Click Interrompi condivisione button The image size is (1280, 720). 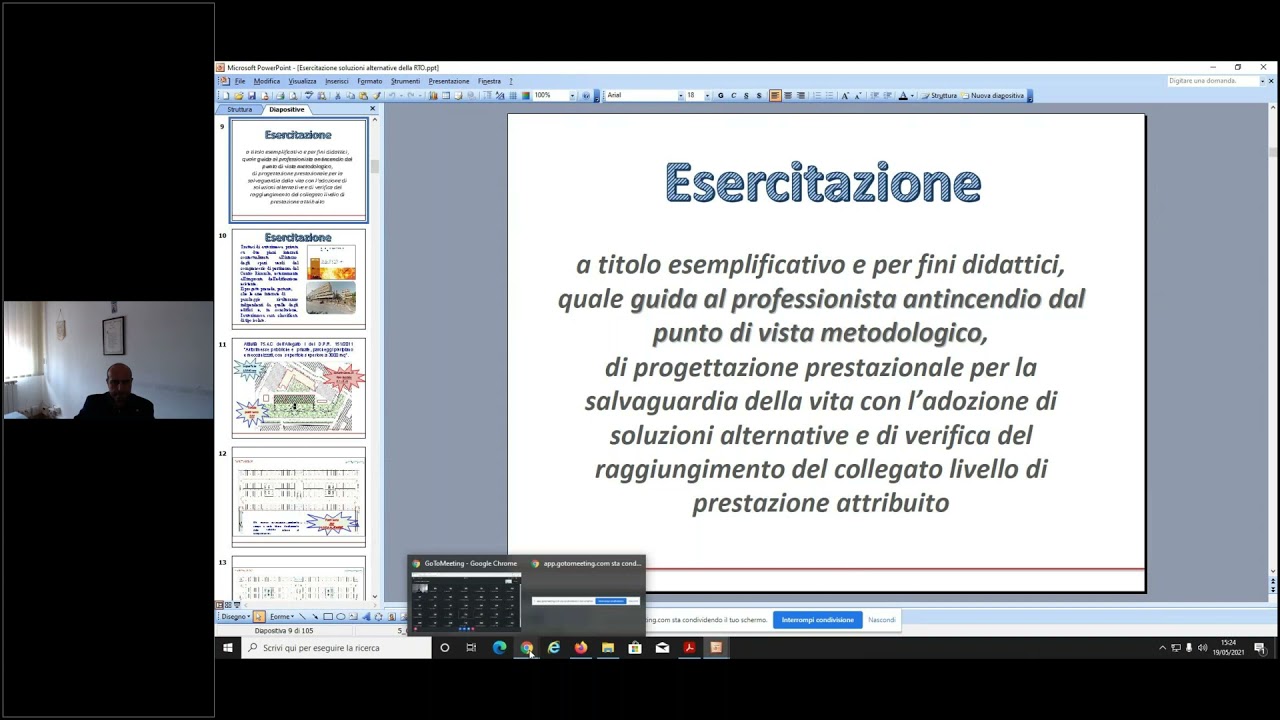point(817,620)
